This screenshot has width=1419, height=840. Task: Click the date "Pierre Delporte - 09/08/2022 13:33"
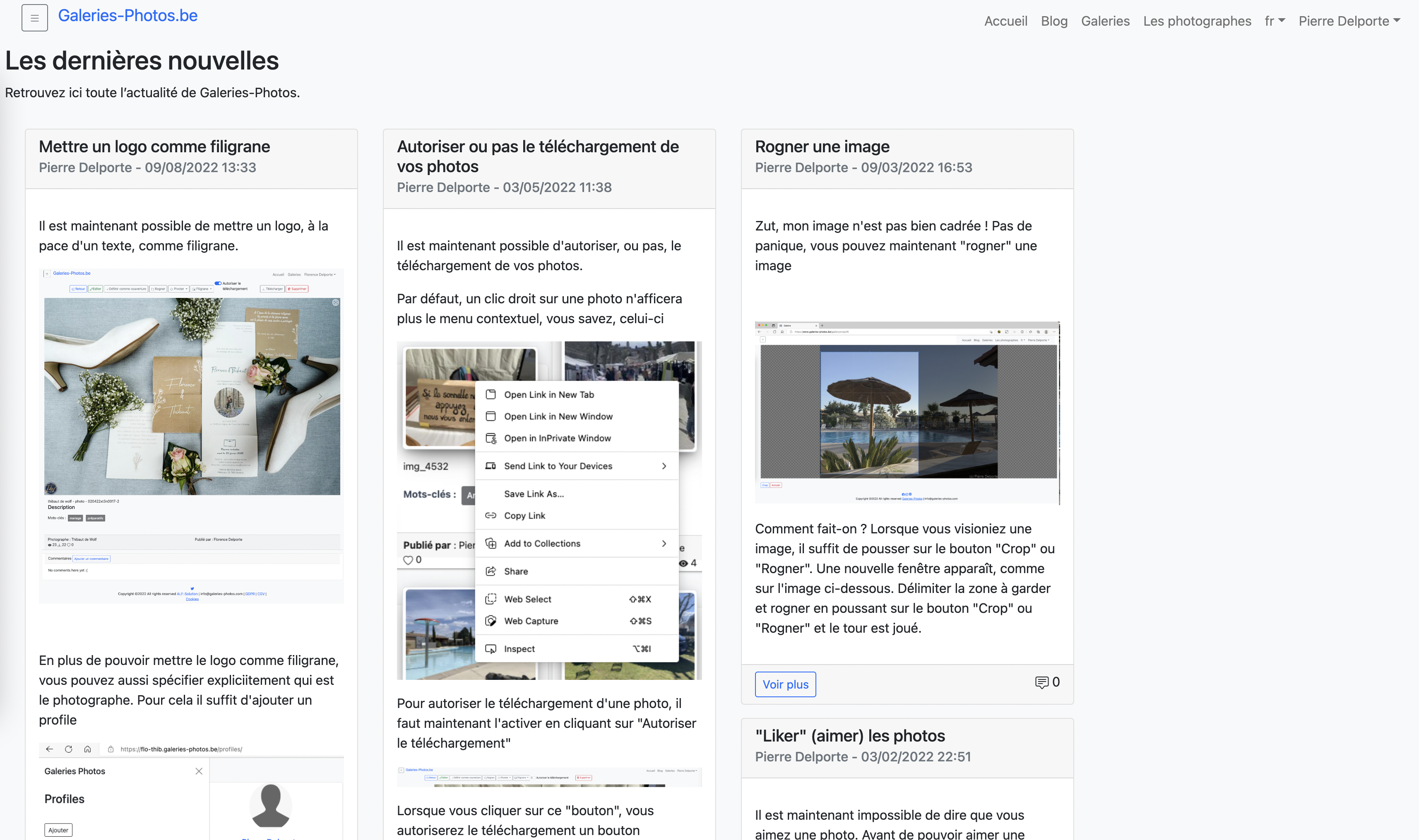[147, 168]
